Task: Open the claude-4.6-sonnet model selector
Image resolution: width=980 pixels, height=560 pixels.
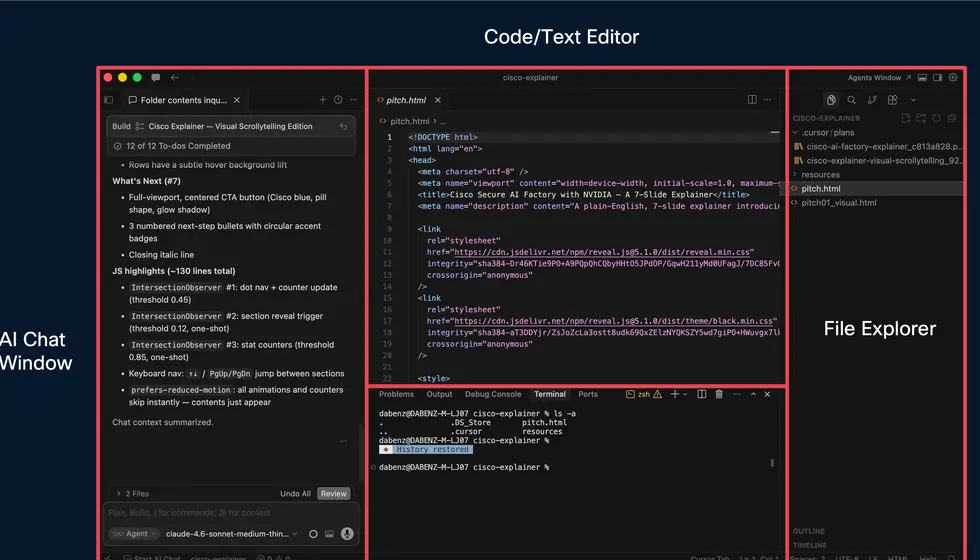Action: click(231, 534)
